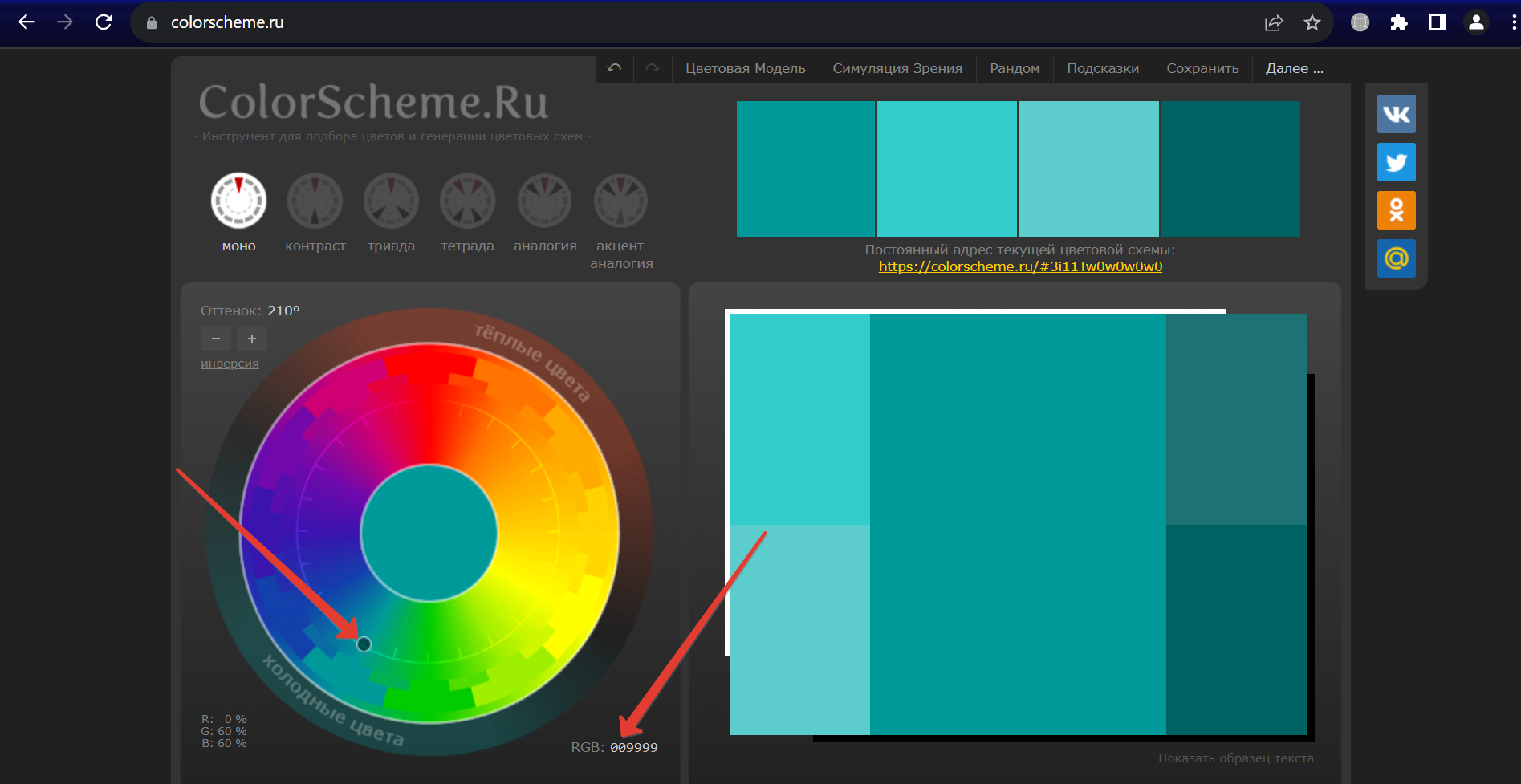The height and width of the screenshot is (784, 1521).
Task: Click the top-right muted teal preview block
Action: [x=1237, y=419]
